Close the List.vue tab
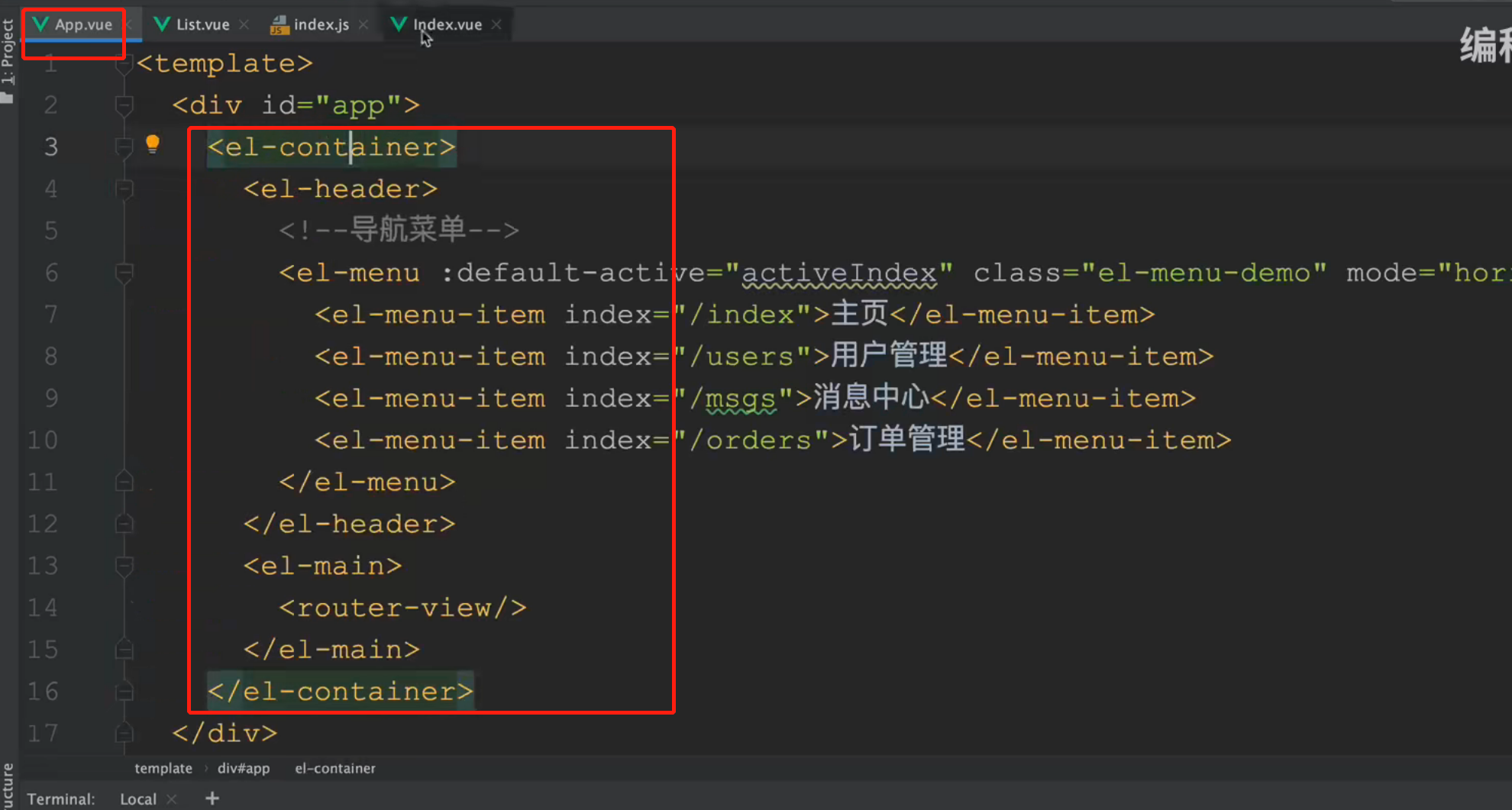The width and height of the screenshot is (1512, 810). 244,24
